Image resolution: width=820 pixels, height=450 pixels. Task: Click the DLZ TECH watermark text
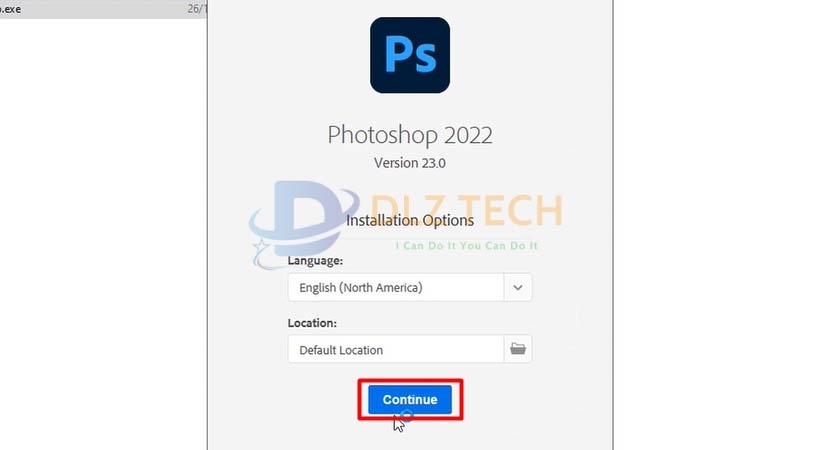click(x=467, y=210)
